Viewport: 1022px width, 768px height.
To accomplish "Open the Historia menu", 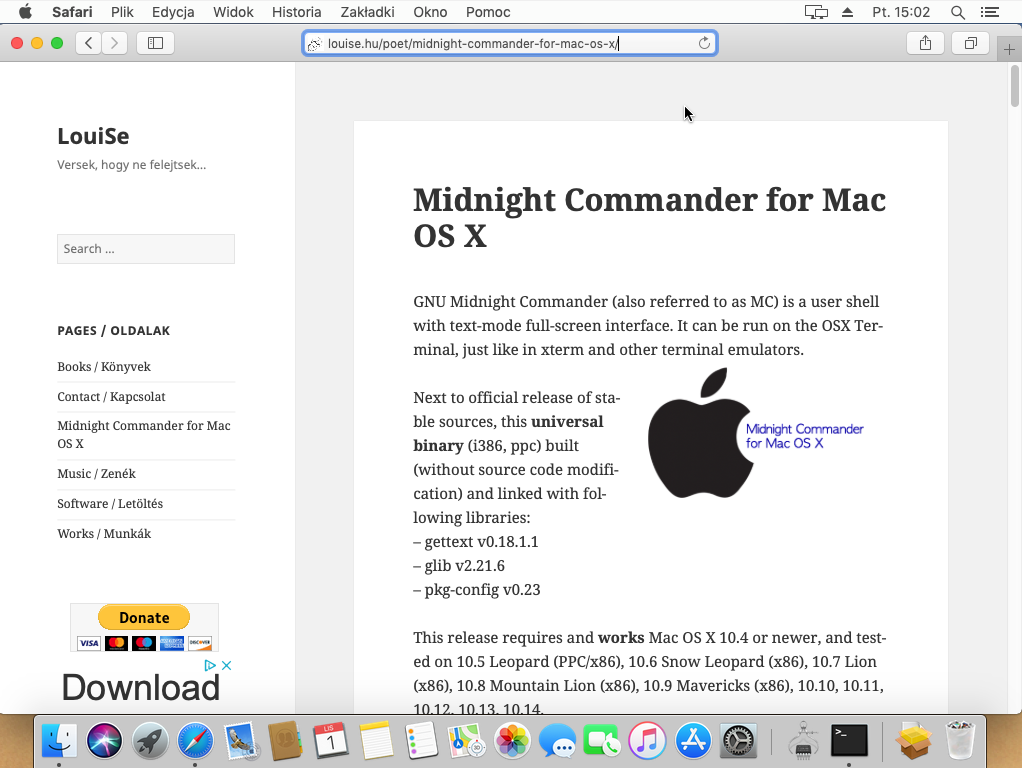I will [x=297, y=12].
